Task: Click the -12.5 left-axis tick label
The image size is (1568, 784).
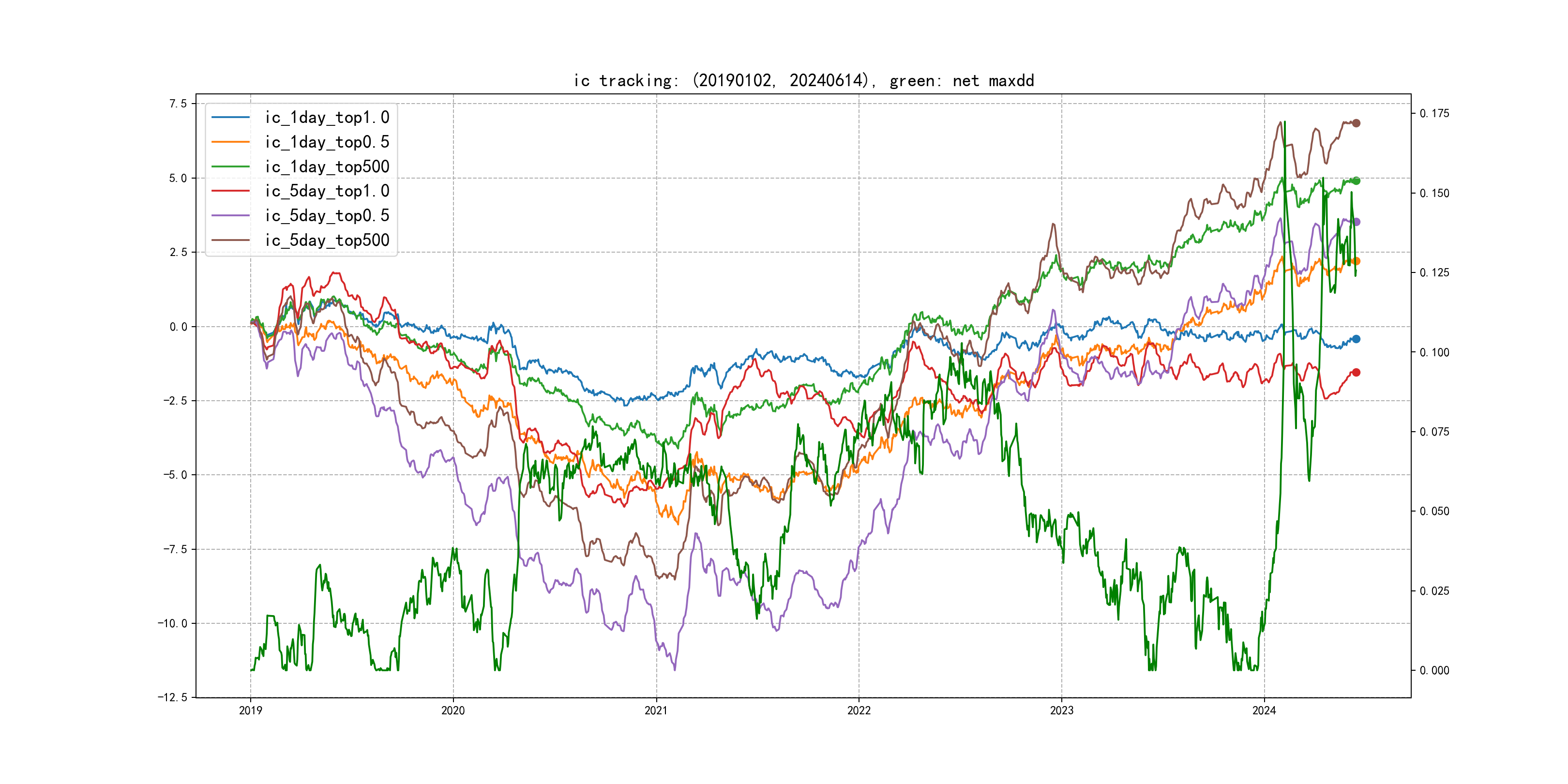Action: (173, 697)
